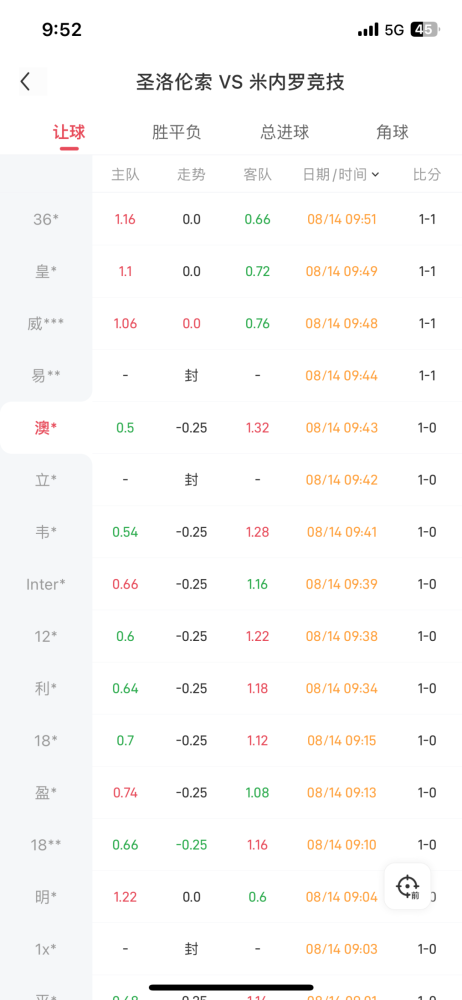Tap the back arrow icon
Screen dimensions: 462x1000
(26, 82)
